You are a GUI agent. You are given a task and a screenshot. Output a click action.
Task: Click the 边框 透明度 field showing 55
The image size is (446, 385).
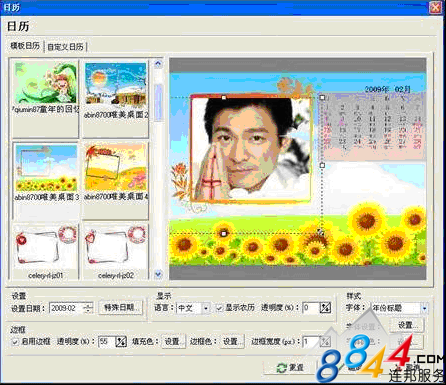[x=106, y=341]
